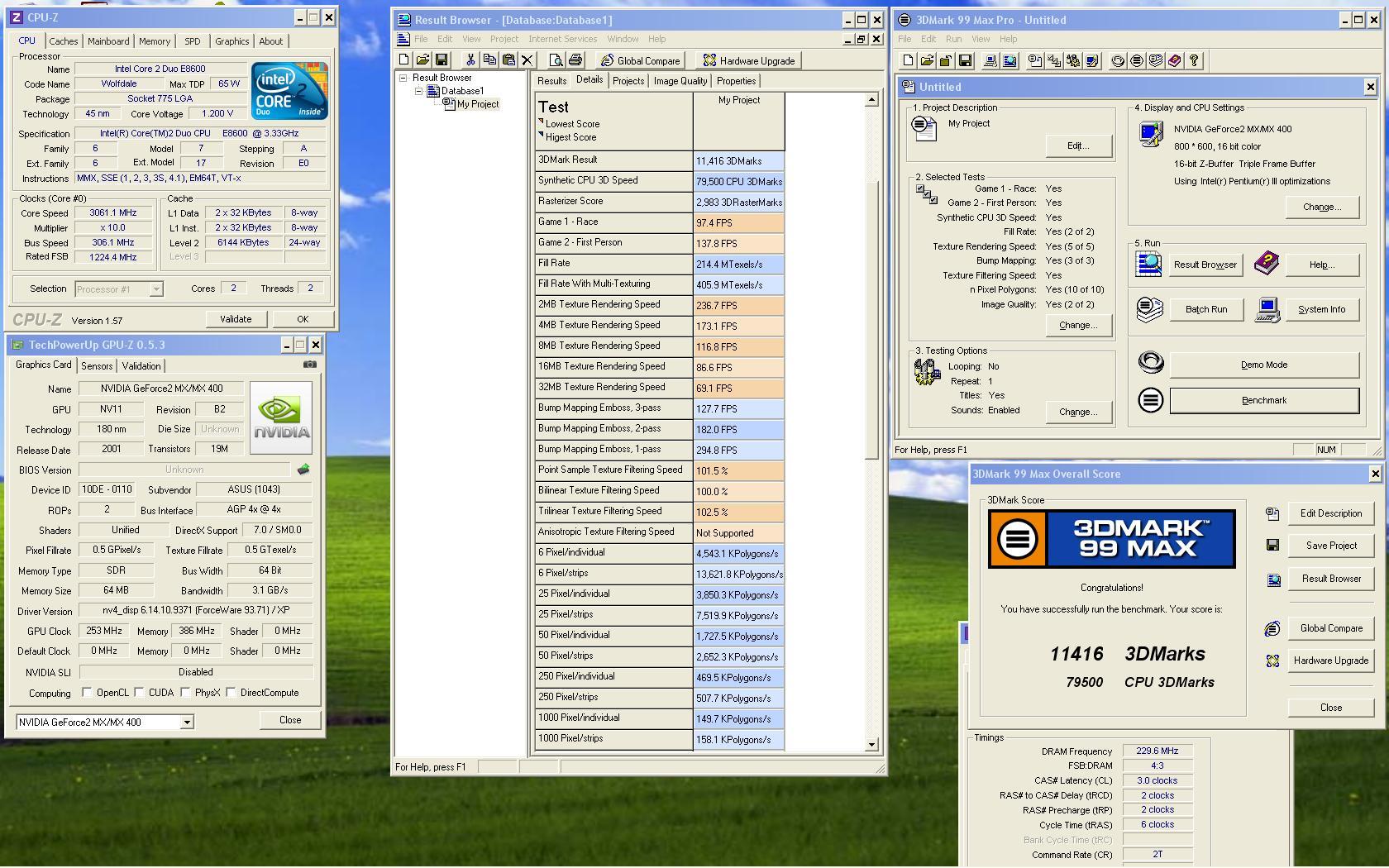Open Internet Services menu in Result Browser
Image resolution: width=1389 pixels, height=868 pixels.
pos(563,39)
